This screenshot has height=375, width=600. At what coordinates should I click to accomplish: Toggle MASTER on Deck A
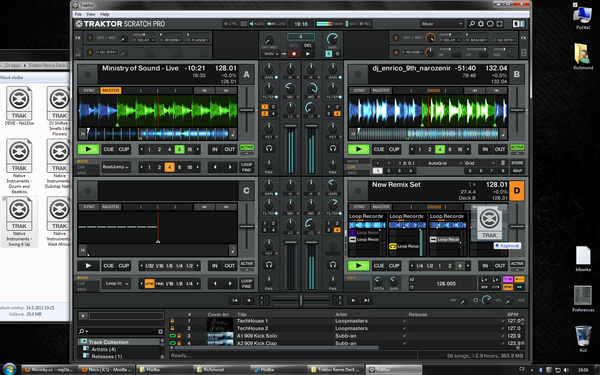111,91
